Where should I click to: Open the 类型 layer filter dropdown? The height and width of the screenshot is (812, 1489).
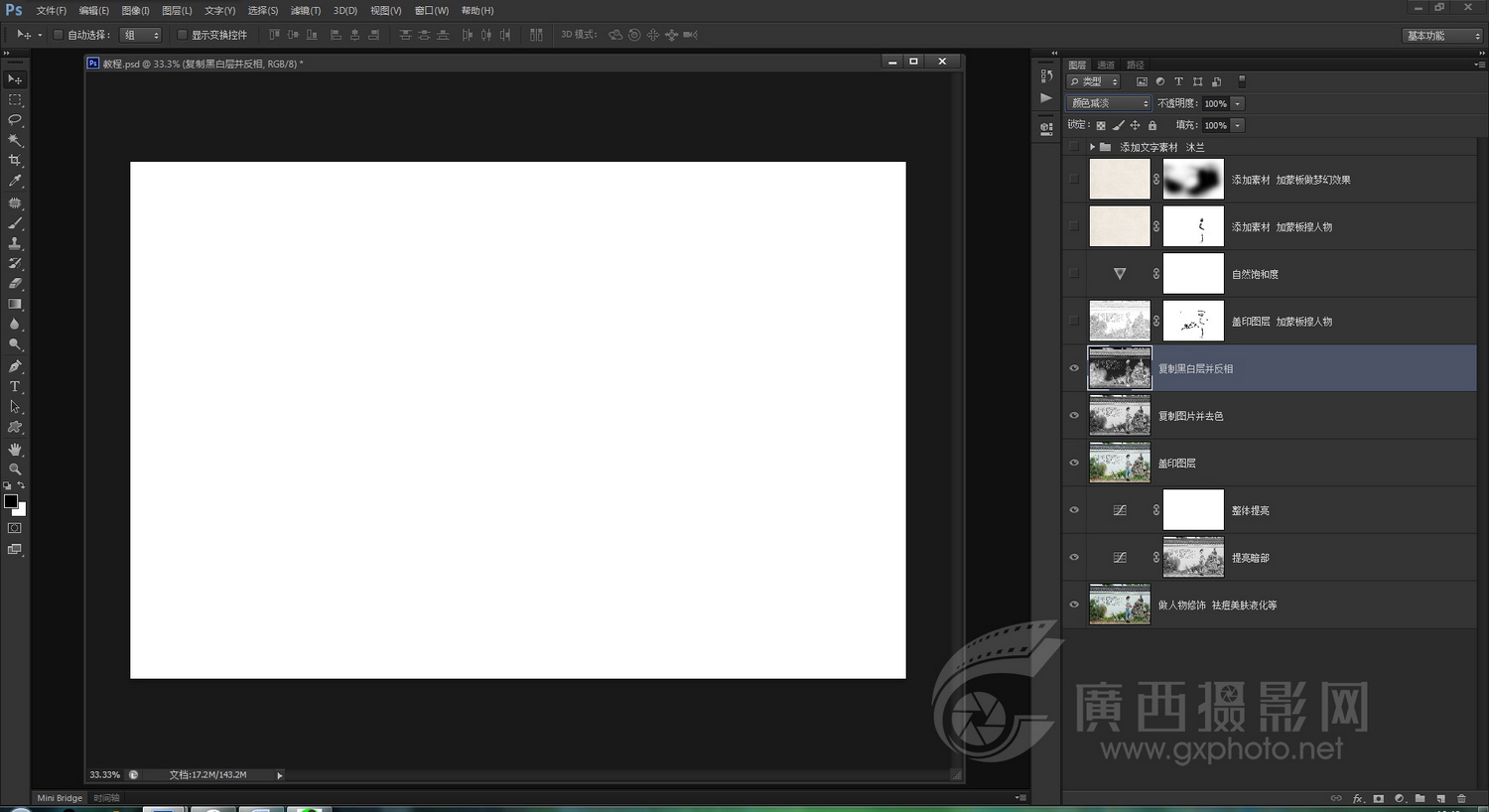pyautogui.click(x=1094, y=81)
